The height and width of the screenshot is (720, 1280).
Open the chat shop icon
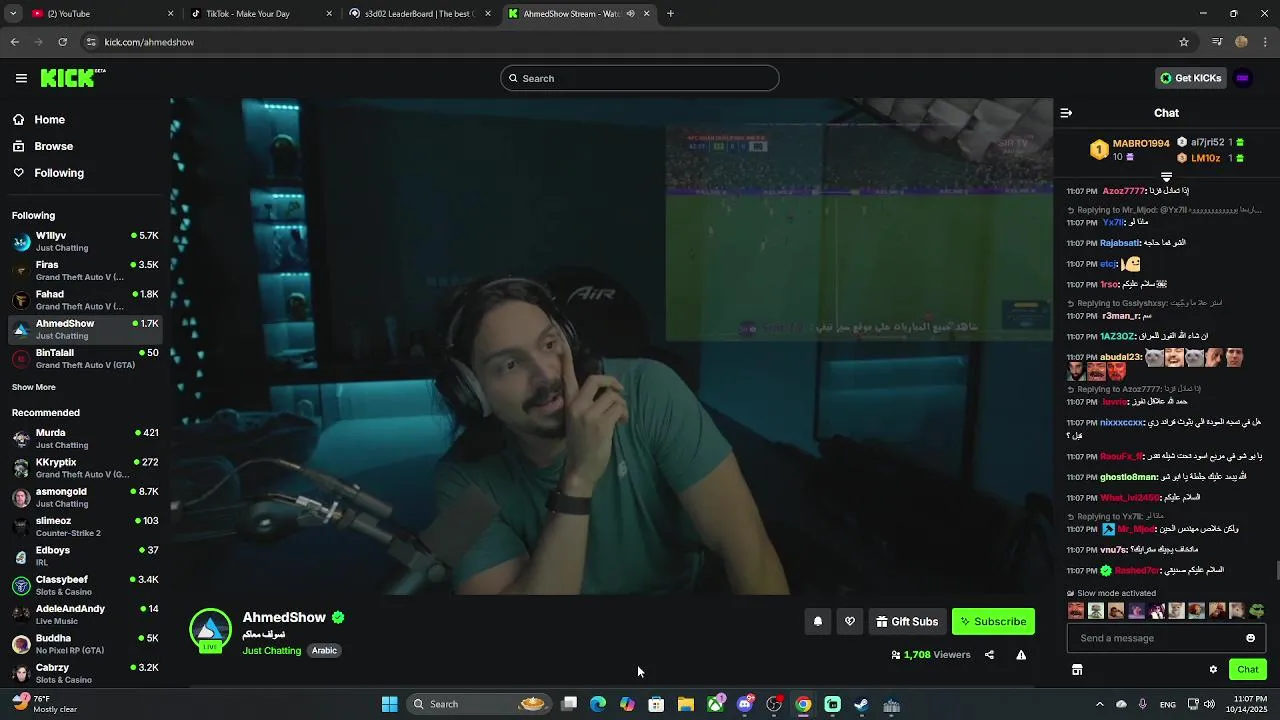click(1077, 670)
